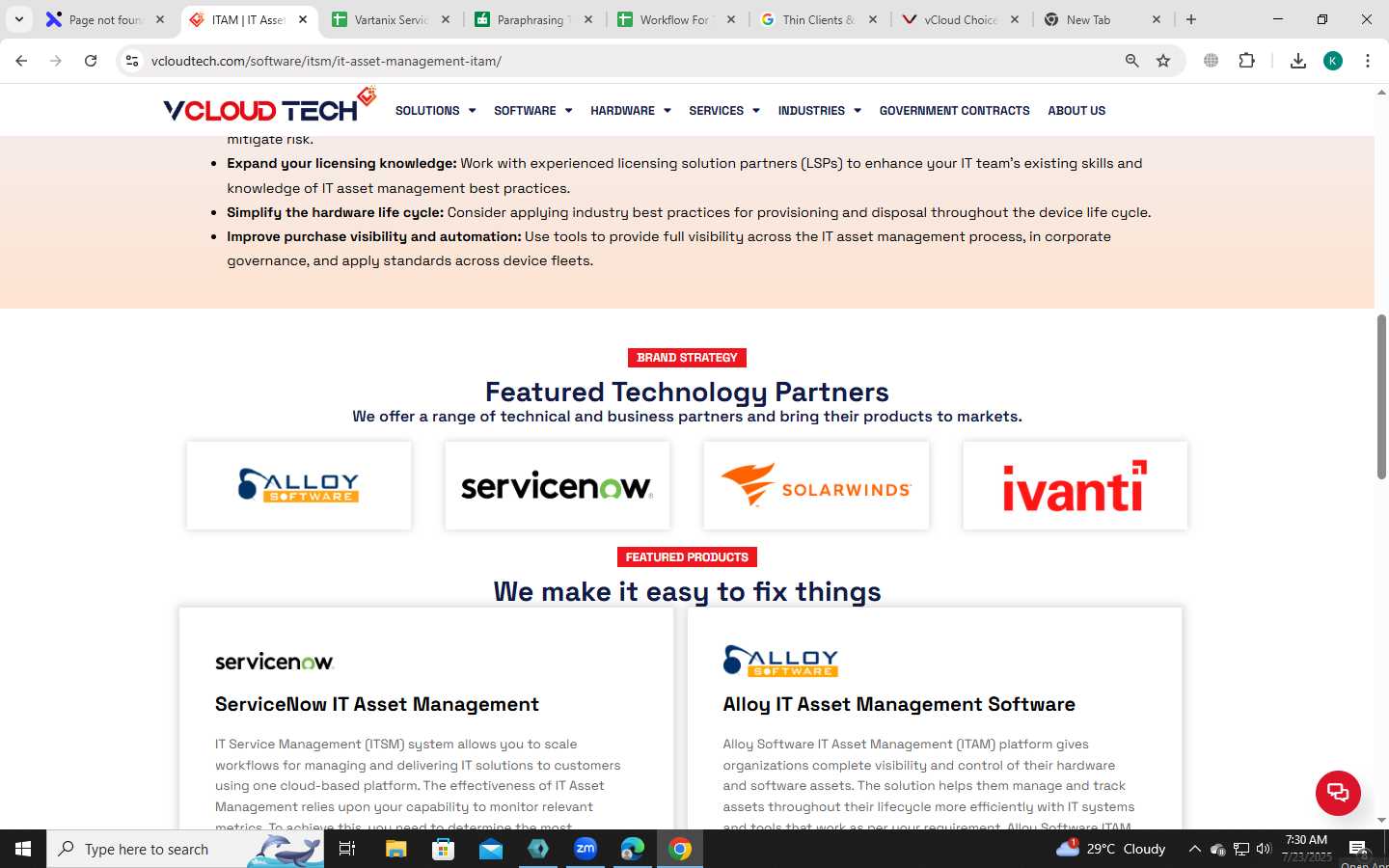1389x868 pixels.
Task: Expand the Solutions menu
Action: [x=435, y=111]
